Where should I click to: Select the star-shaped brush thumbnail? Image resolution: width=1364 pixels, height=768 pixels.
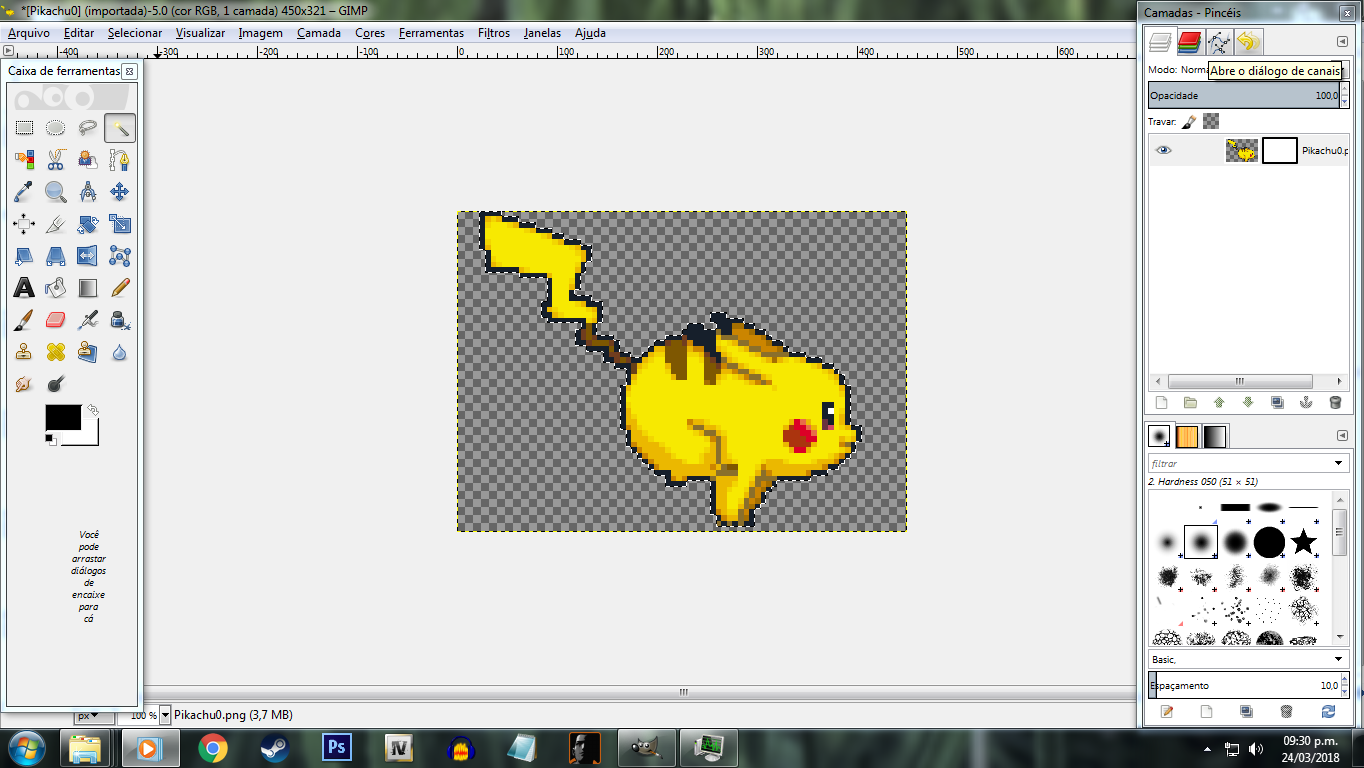tap(1303, 542)
